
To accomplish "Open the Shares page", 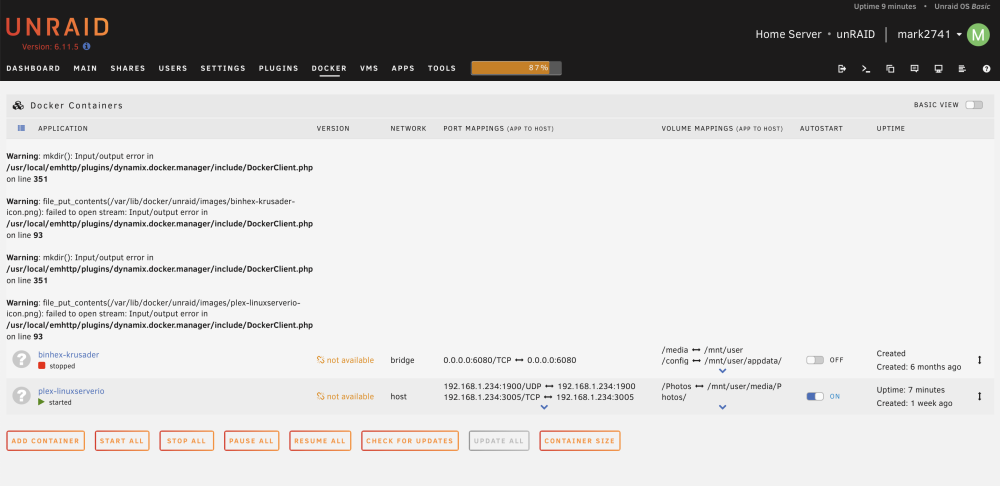I will (x=128, y=68).
